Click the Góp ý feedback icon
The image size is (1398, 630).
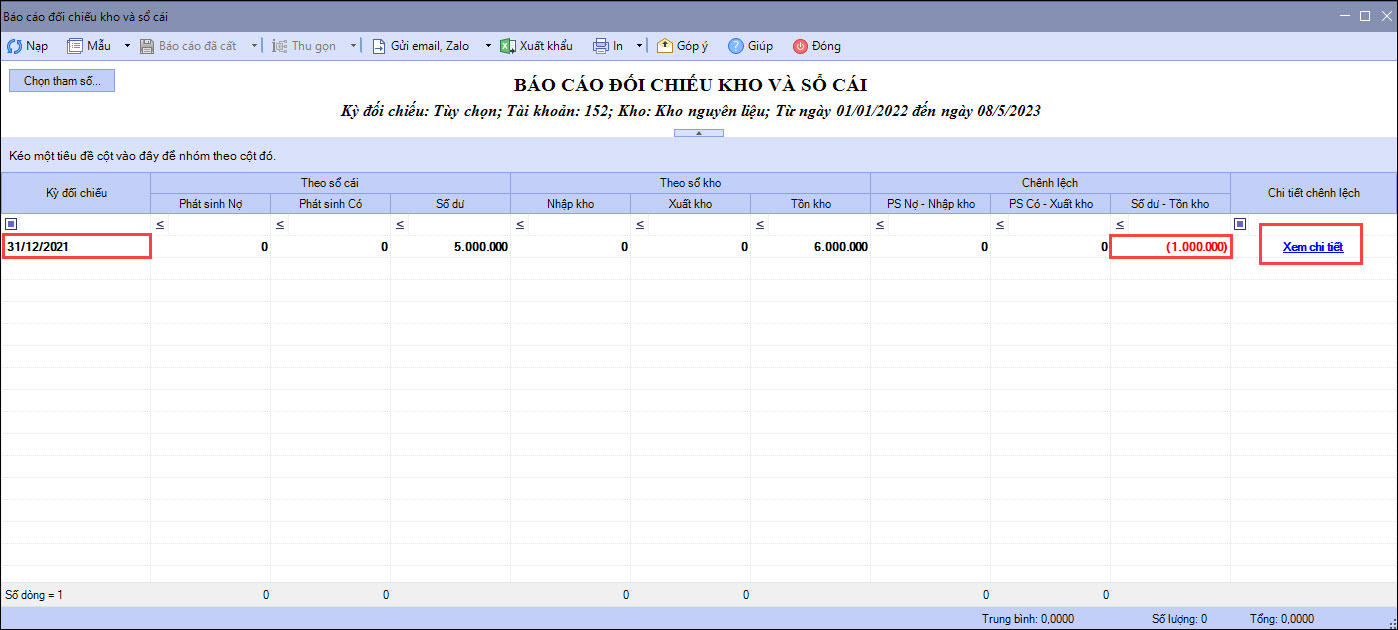tap(665, 46)
